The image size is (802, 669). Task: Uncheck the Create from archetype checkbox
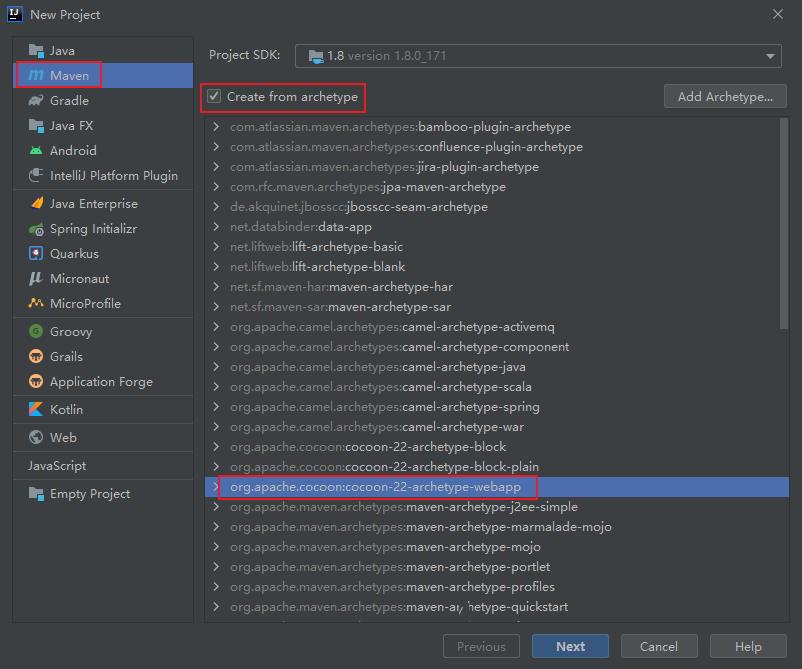tap(214, 97)
